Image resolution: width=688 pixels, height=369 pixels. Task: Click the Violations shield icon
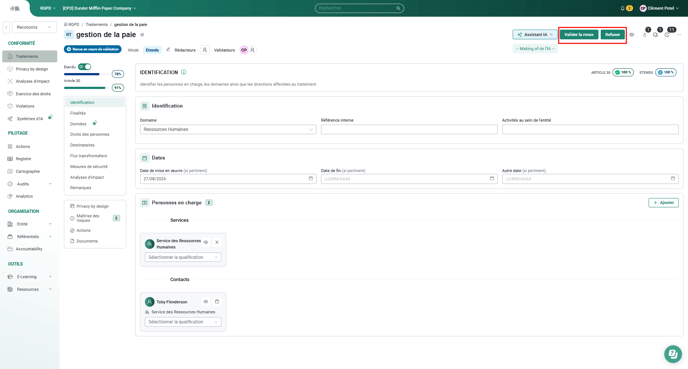tap(10, 106)
